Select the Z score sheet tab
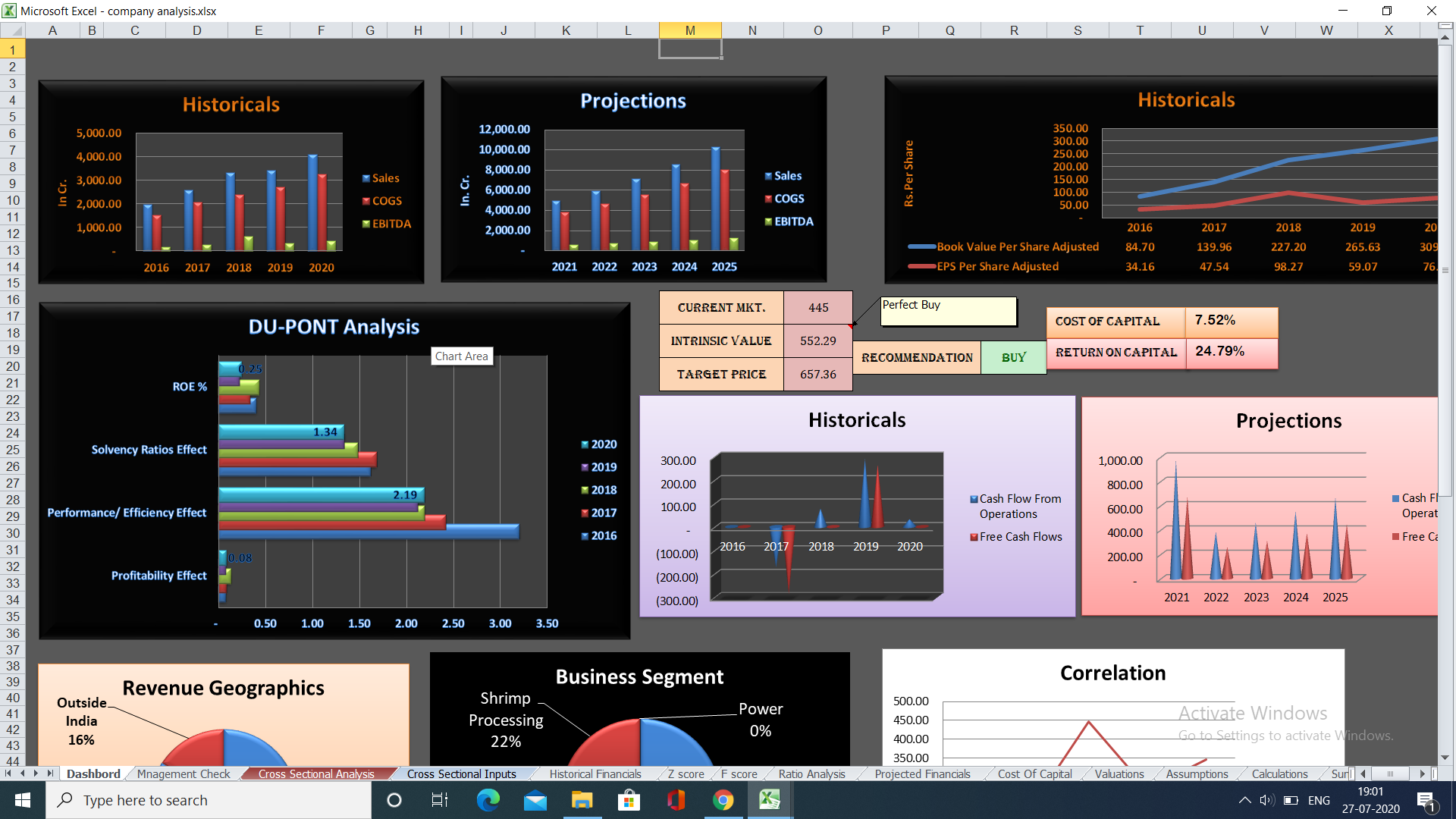 [686, 774]
